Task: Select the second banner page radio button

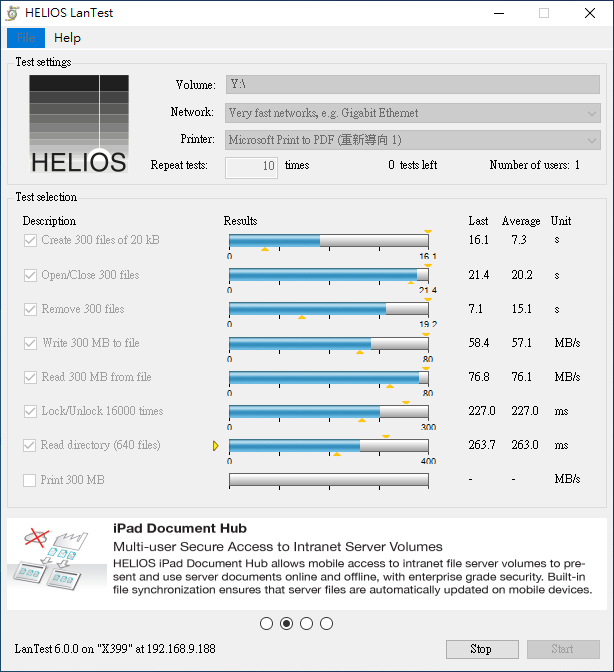Action: pyautogui.click(x=287, y=624)
